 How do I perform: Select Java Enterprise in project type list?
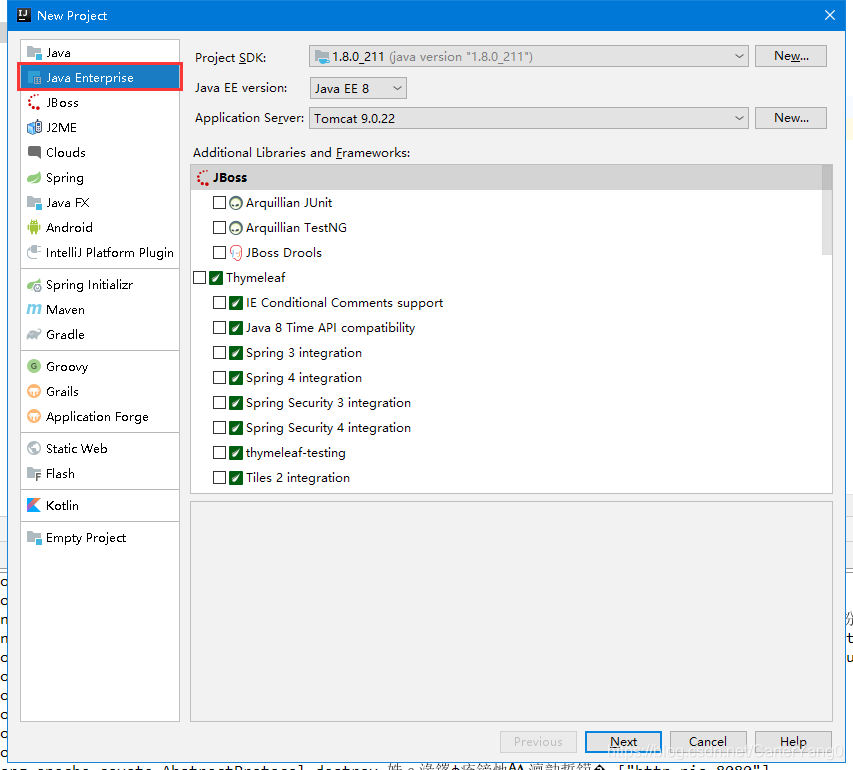(x=100, y=78)
